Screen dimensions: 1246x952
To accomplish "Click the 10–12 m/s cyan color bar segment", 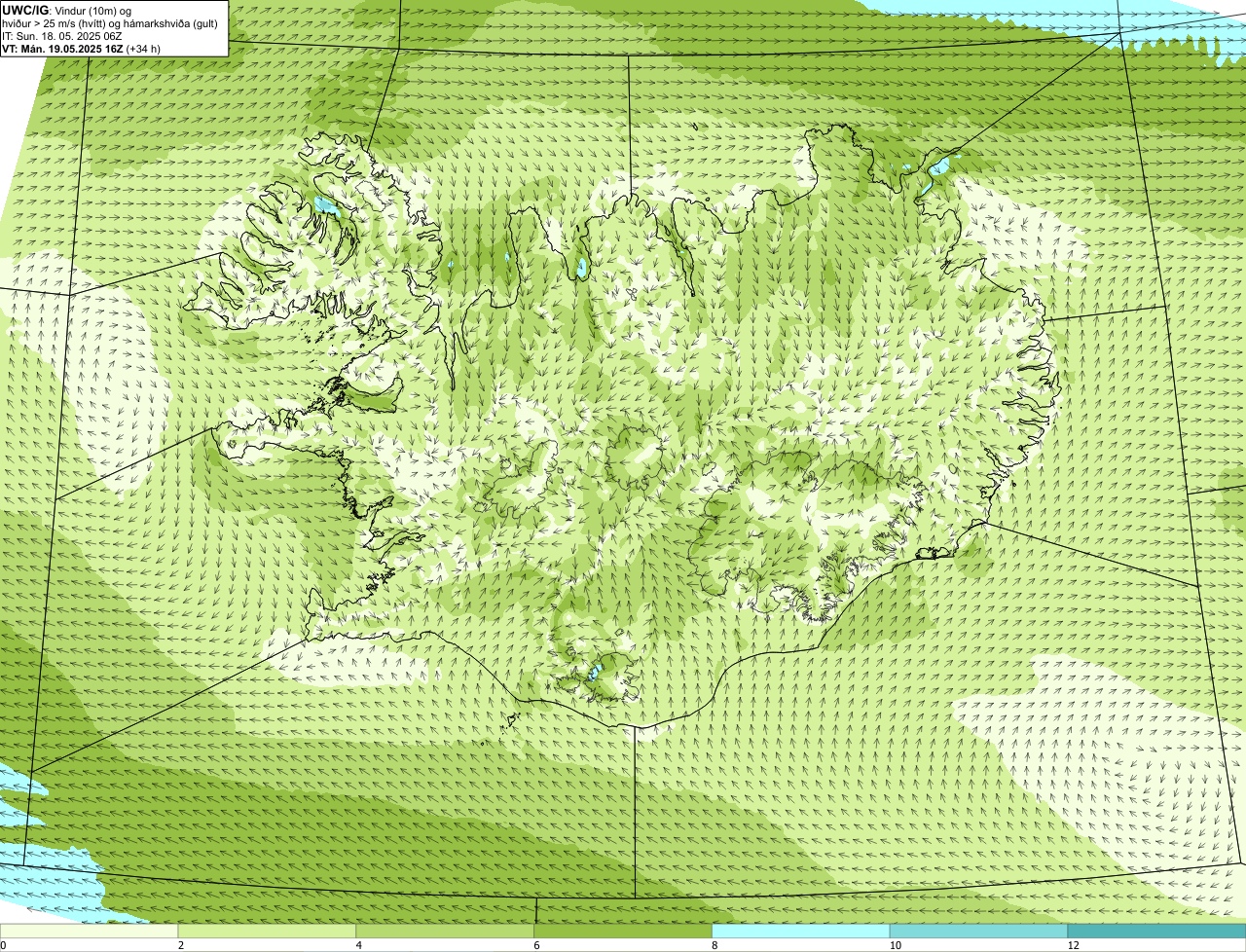I will point(979,932).
